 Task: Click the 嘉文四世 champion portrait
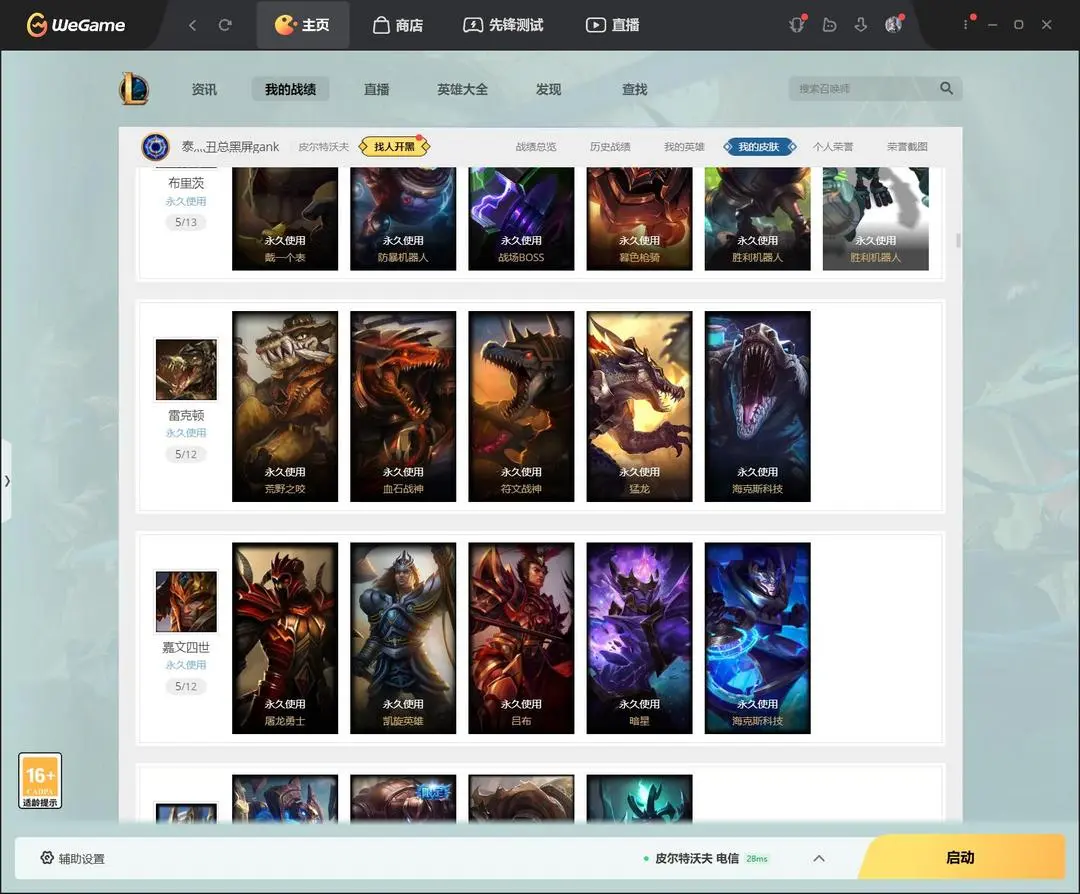[x=186, y=601]
